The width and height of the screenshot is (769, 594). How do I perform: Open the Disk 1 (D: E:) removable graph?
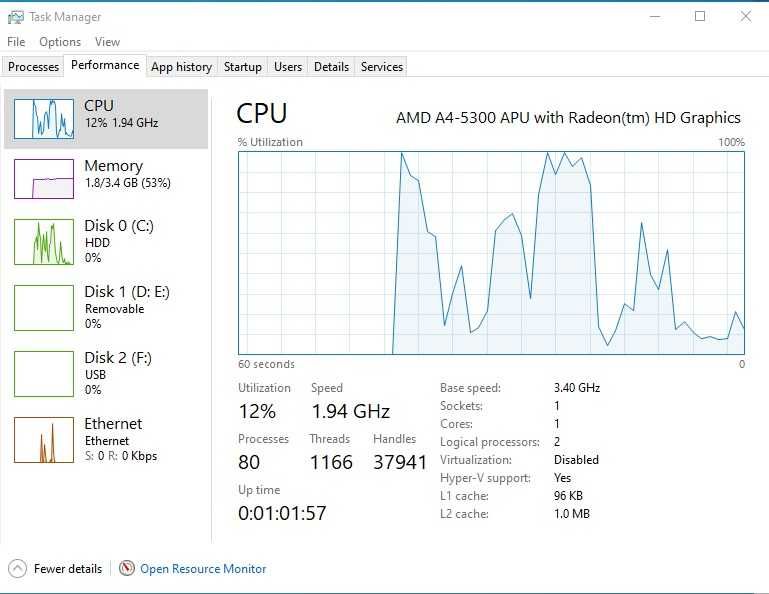44,307
